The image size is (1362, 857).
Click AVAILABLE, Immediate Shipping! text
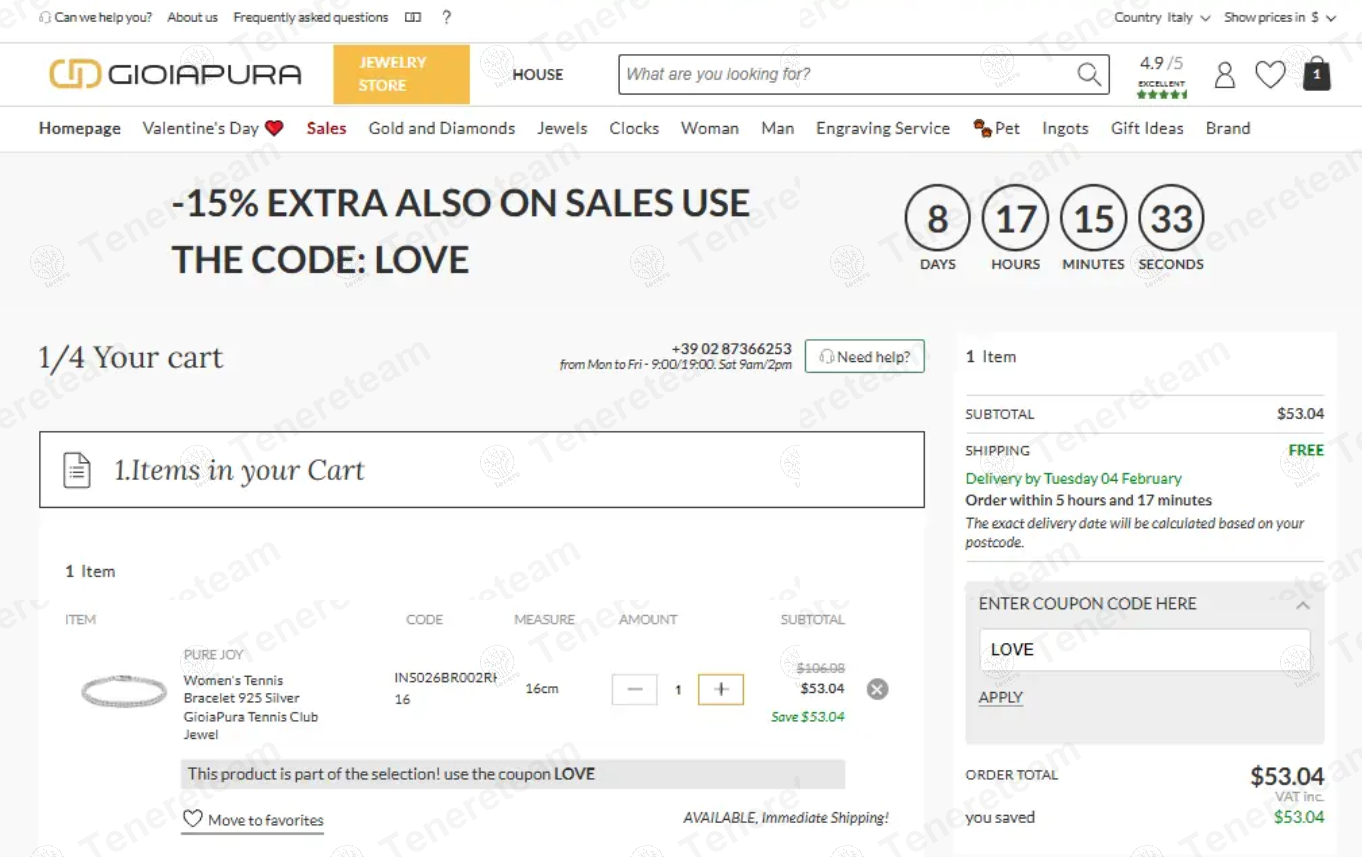pyautogui.click(x=786, y=818)
